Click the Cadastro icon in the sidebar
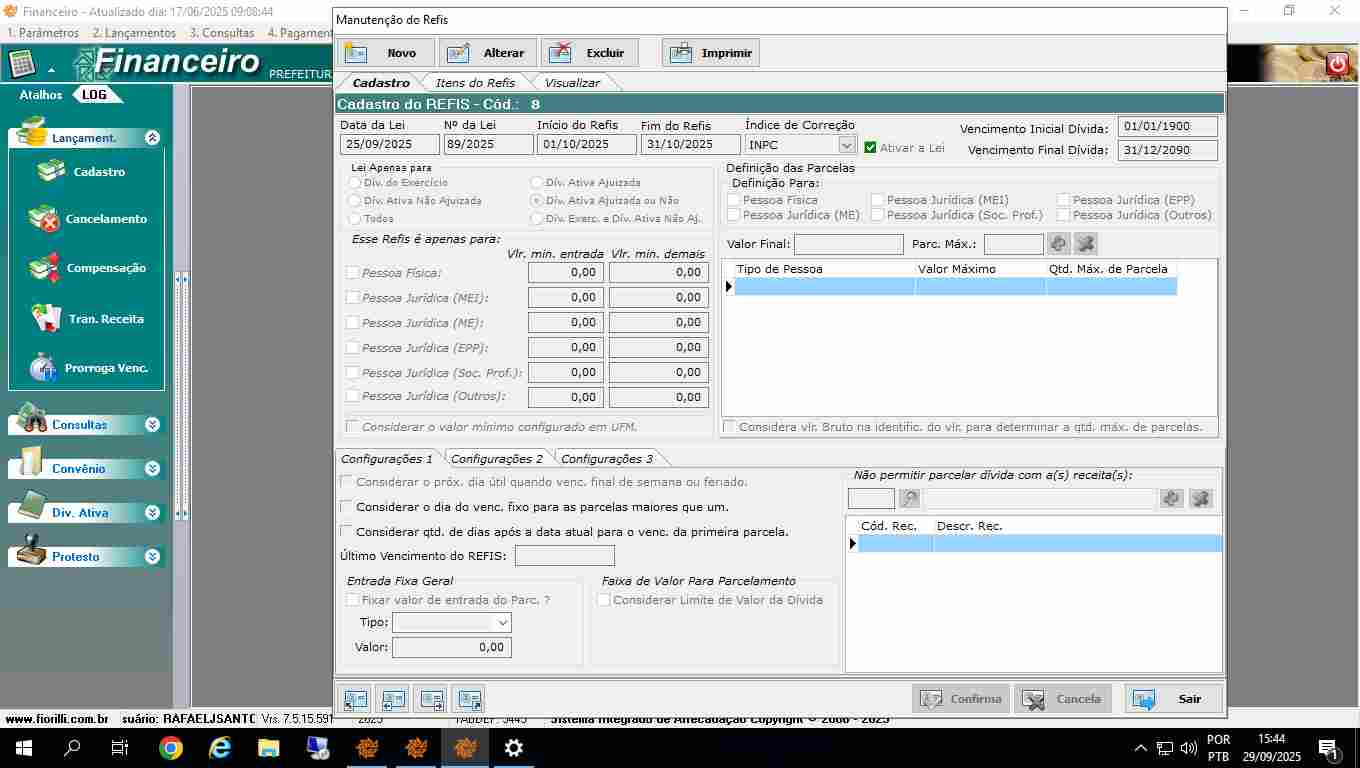Viewport: 1360px width, 768px height. [52, 171]
